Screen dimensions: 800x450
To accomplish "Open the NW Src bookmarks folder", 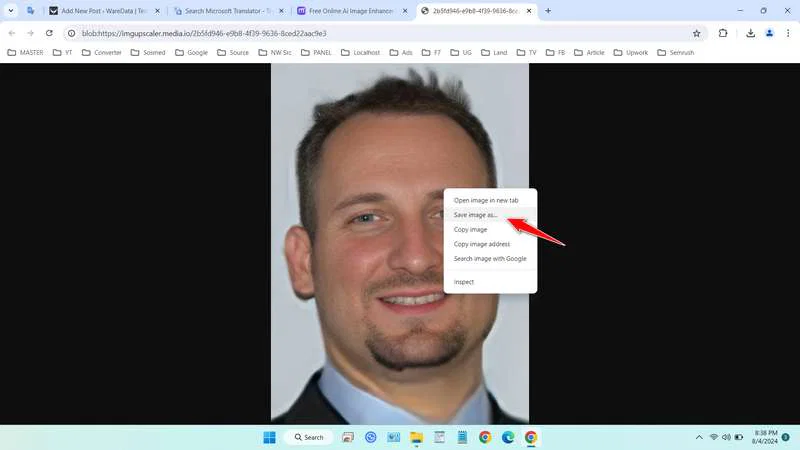I will tap(275, 53).
